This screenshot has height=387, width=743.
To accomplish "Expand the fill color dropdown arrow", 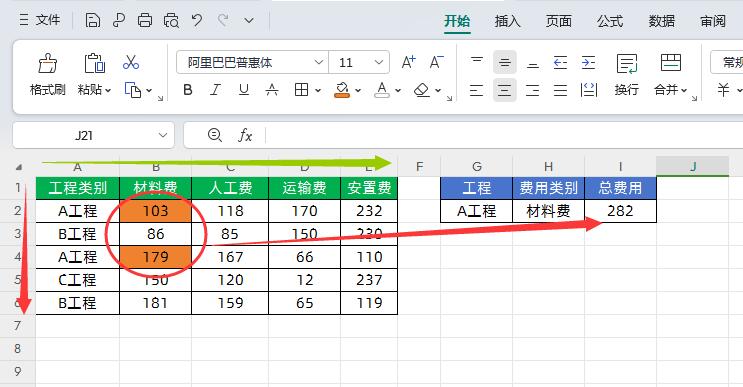I will [x=358, y=90].
